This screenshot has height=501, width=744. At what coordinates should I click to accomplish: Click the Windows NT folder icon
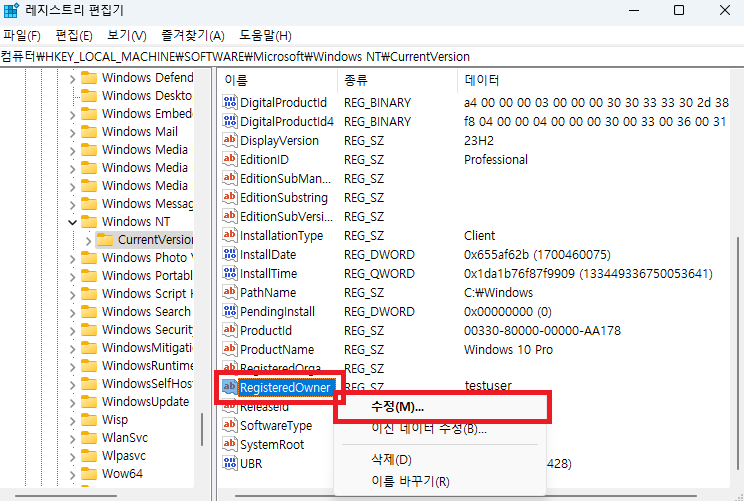(x=89, y=222)
